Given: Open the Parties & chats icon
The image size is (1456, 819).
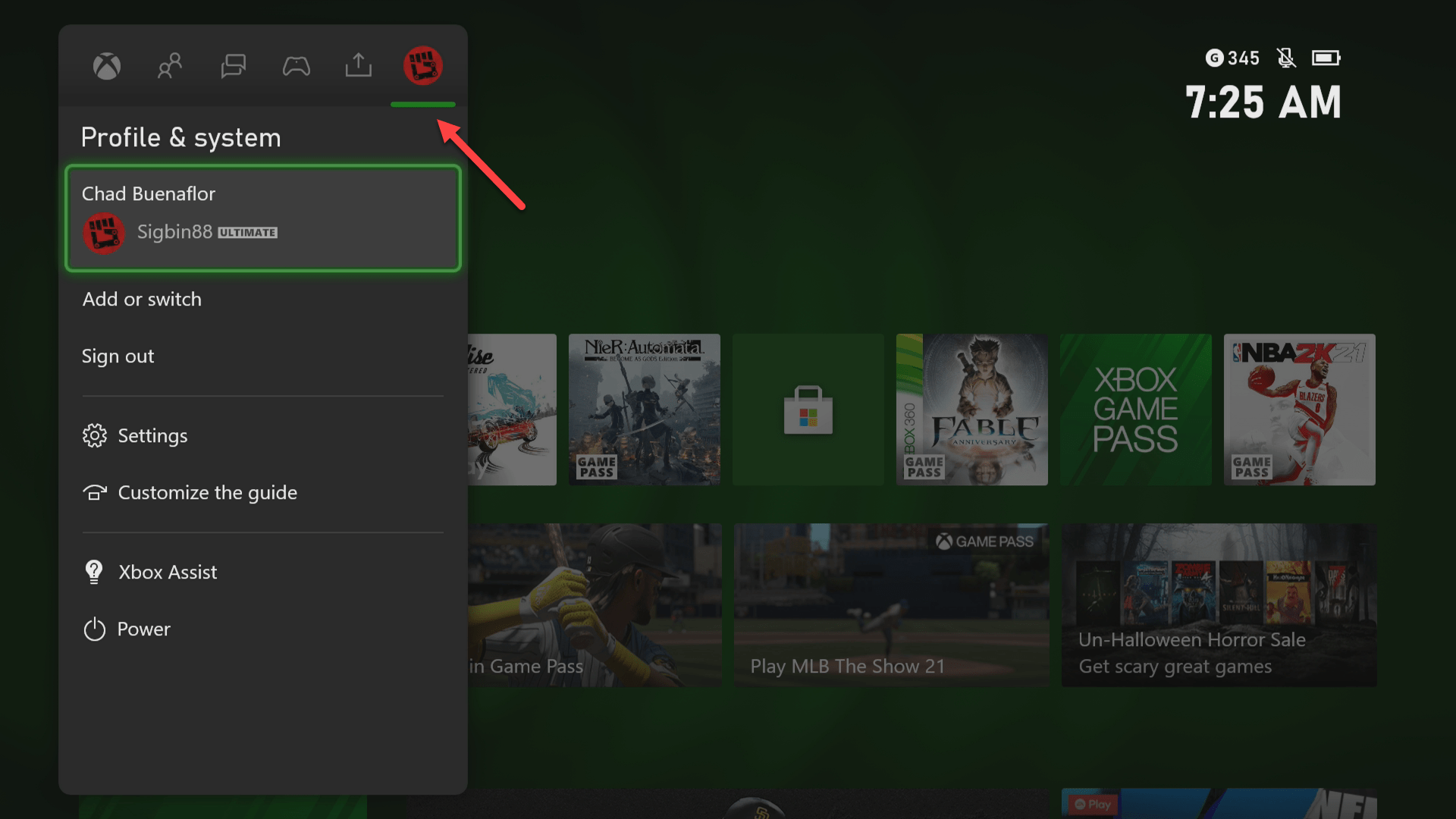Looking at the screenshot, I should coord(233,66).
